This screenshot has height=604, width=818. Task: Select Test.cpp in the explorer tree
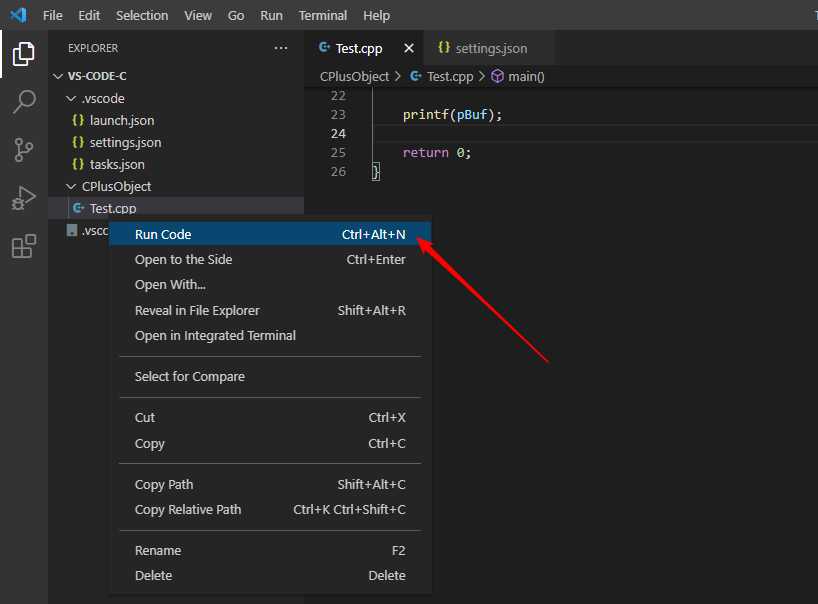click(x=176, y=208)
